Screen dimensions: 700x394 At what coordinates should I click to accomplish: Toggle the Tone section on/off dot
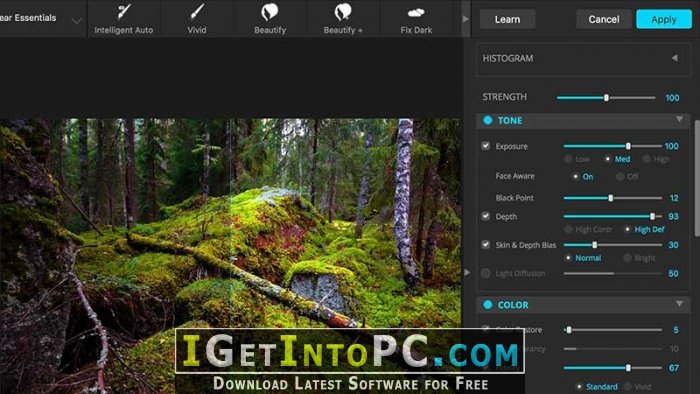(488, 120)
